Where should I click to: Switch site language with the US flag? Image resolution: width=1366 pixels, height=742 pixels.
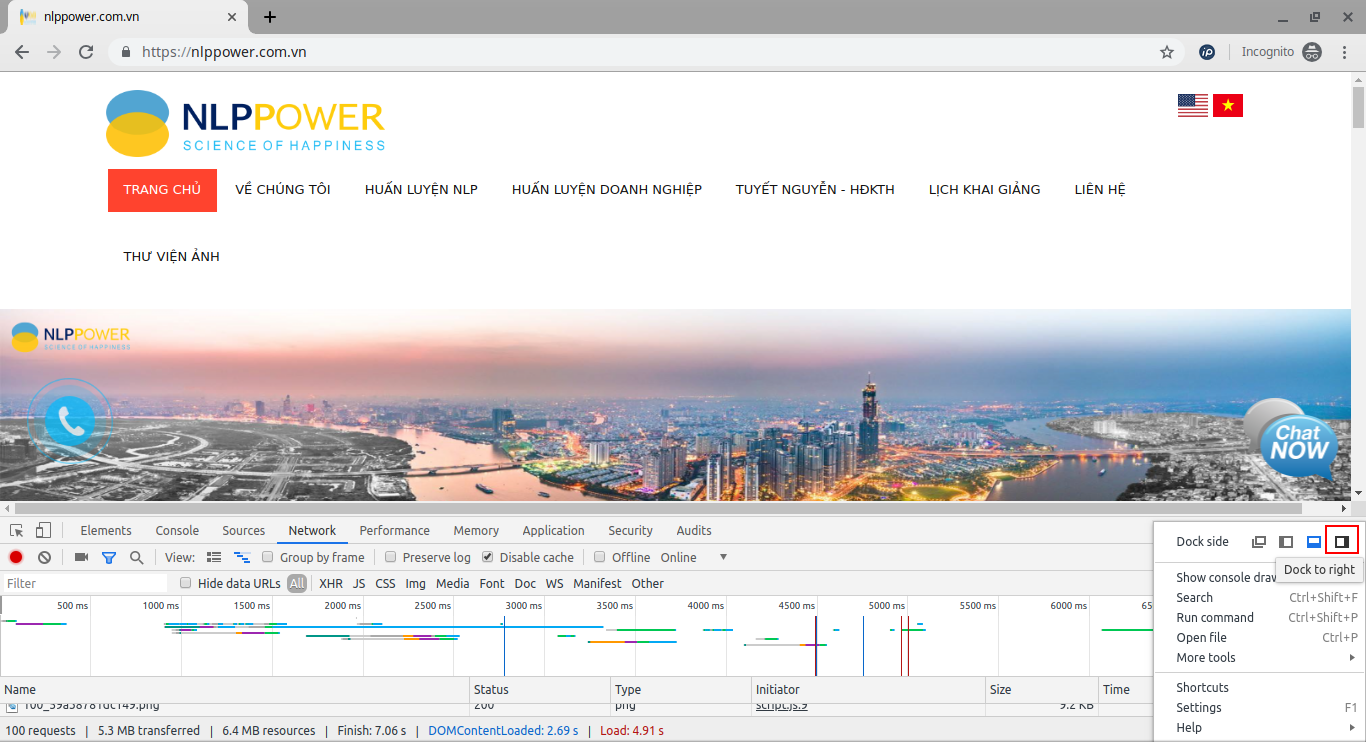point(1193,105)
